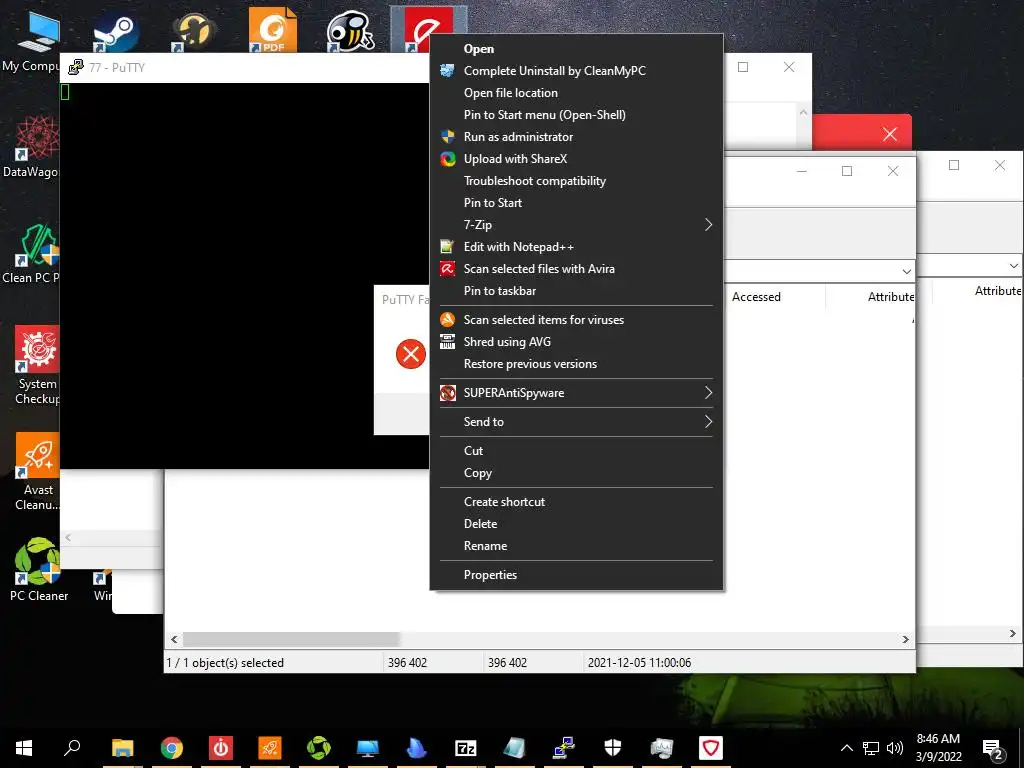1024x768 pixels.
Task: Open Windows Security shield in taskbar
Action: (613, 748)
